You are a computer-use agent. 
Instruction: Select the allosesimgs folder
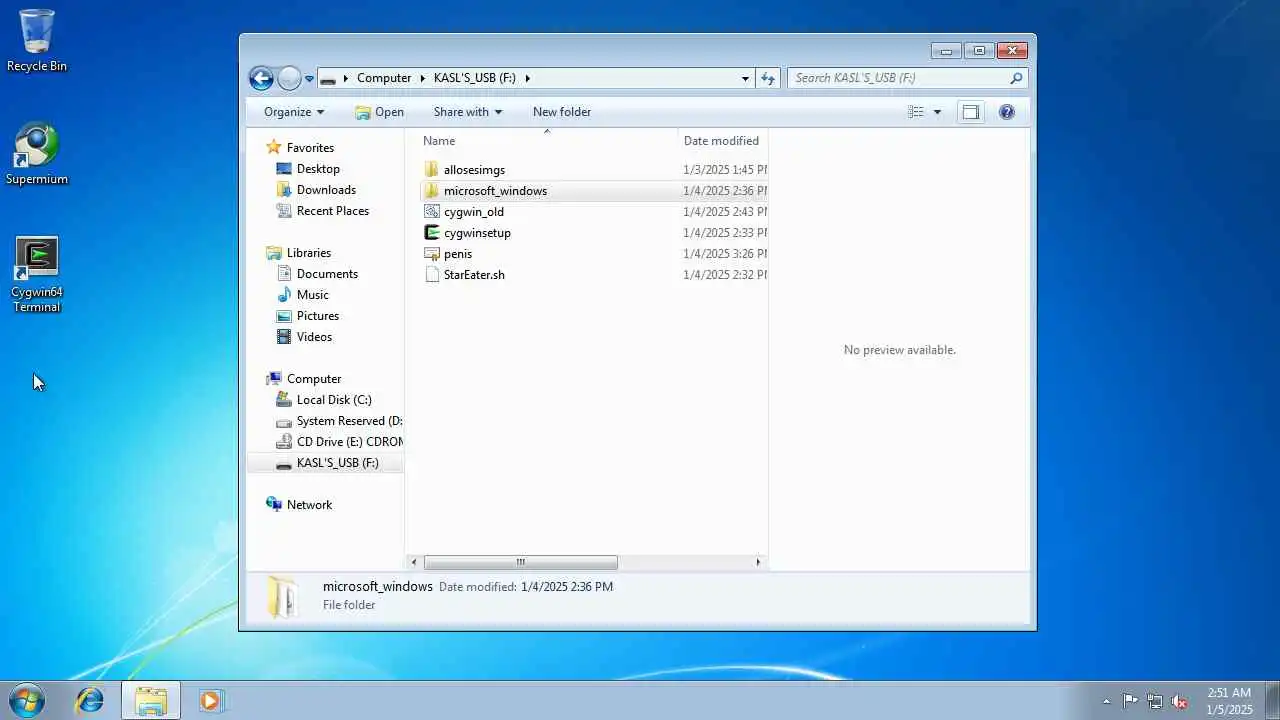click(474, 170)
